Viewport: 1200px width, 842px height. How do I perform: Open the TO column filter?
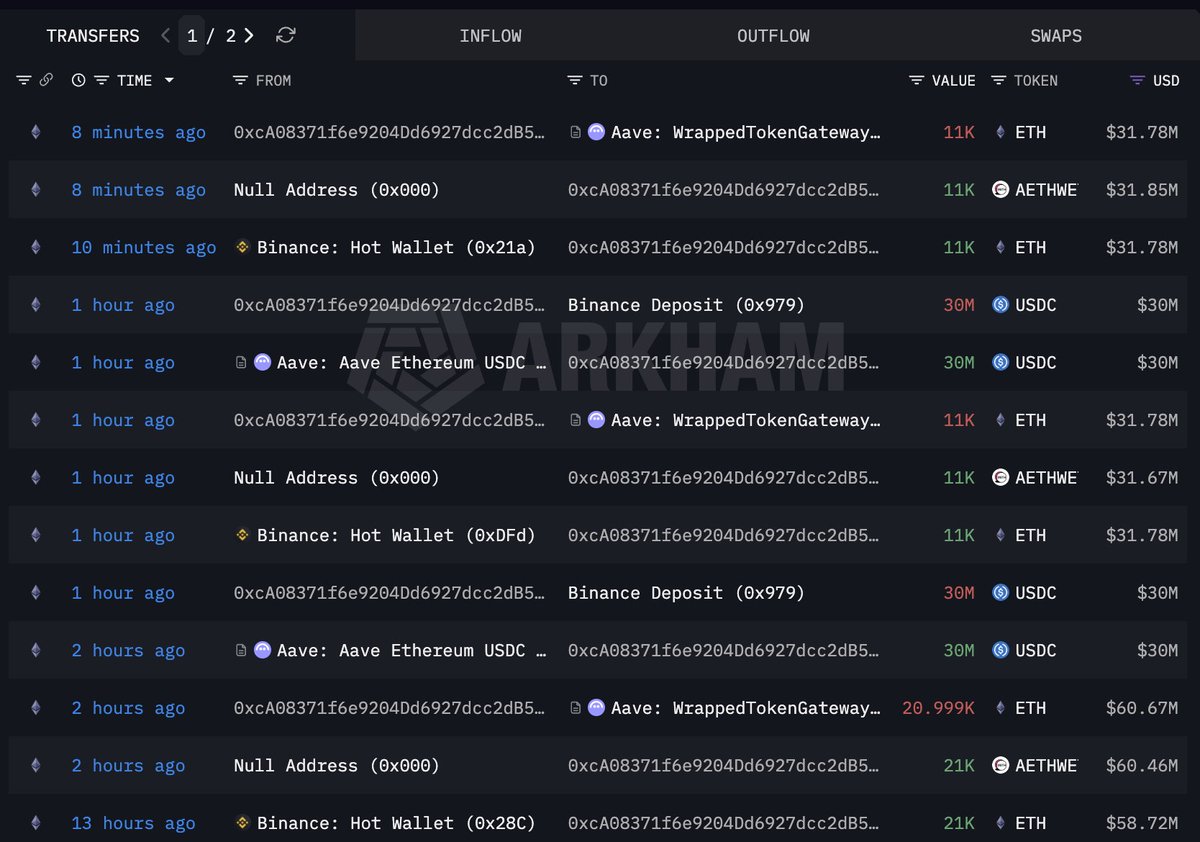[x=574, y=80]
